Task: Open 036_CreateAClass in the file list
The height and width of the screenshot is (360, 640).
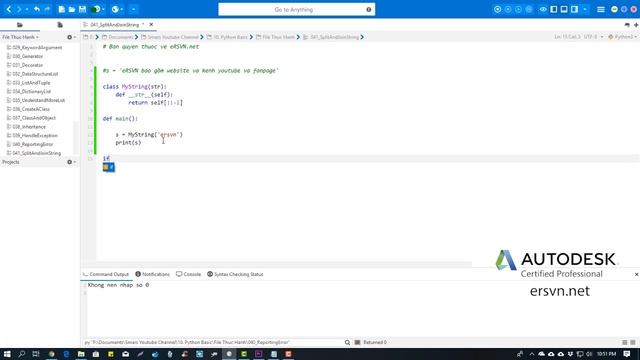Action: point(28,109)
